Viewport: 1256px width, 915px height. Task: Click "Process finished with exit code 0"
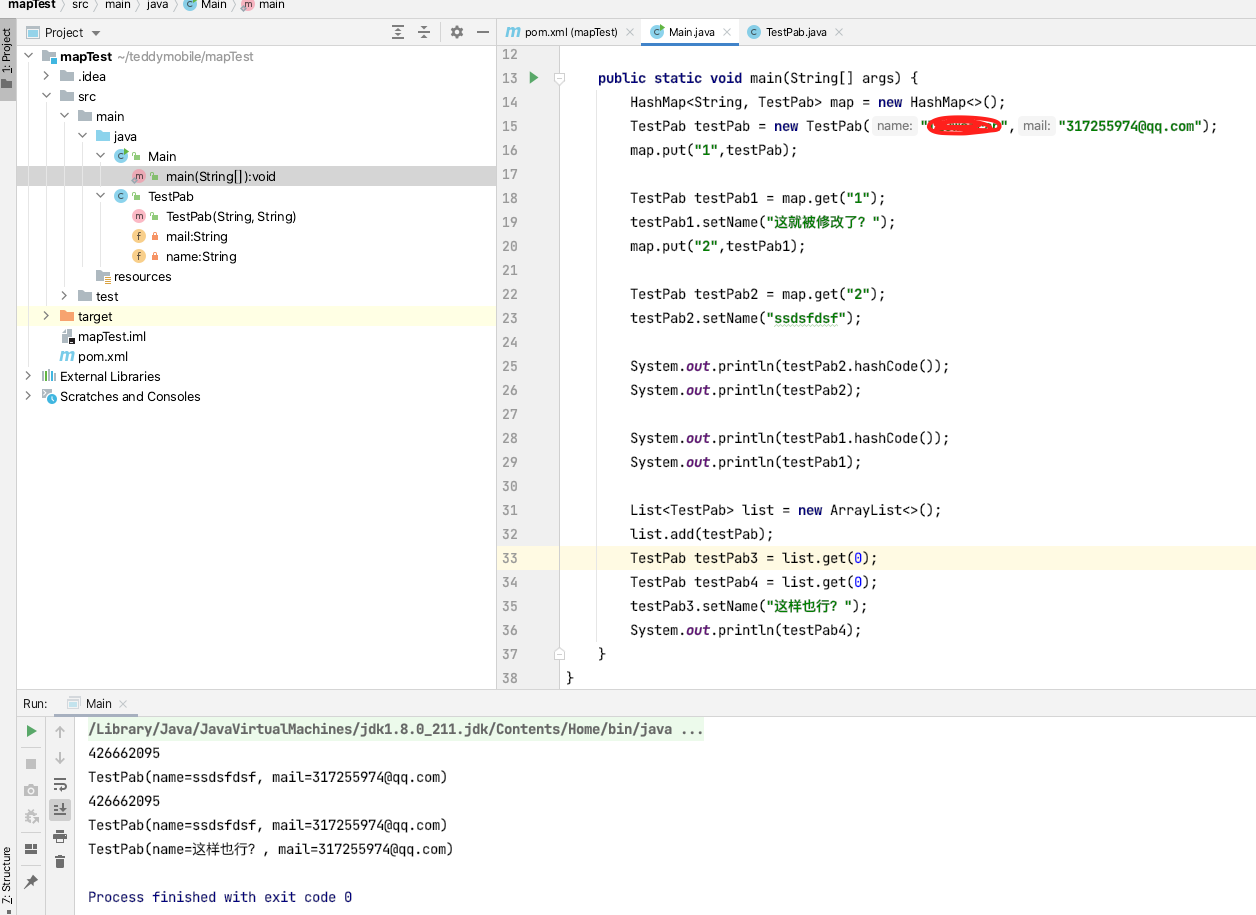coord(220,897)
